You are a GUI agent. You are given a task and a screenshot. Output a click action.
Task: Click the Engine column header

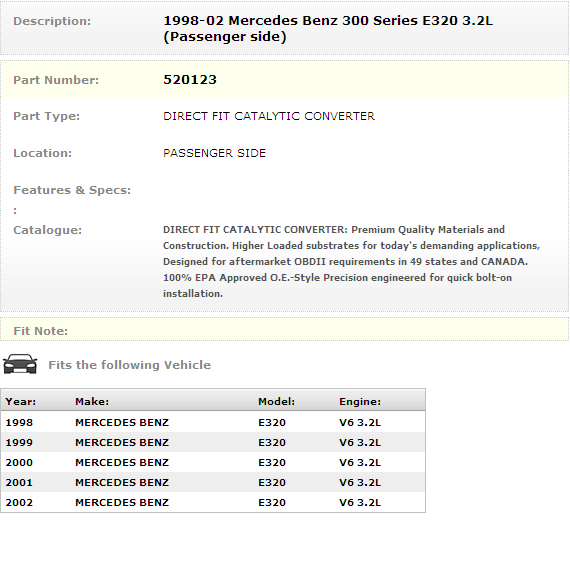coord(360,401)
